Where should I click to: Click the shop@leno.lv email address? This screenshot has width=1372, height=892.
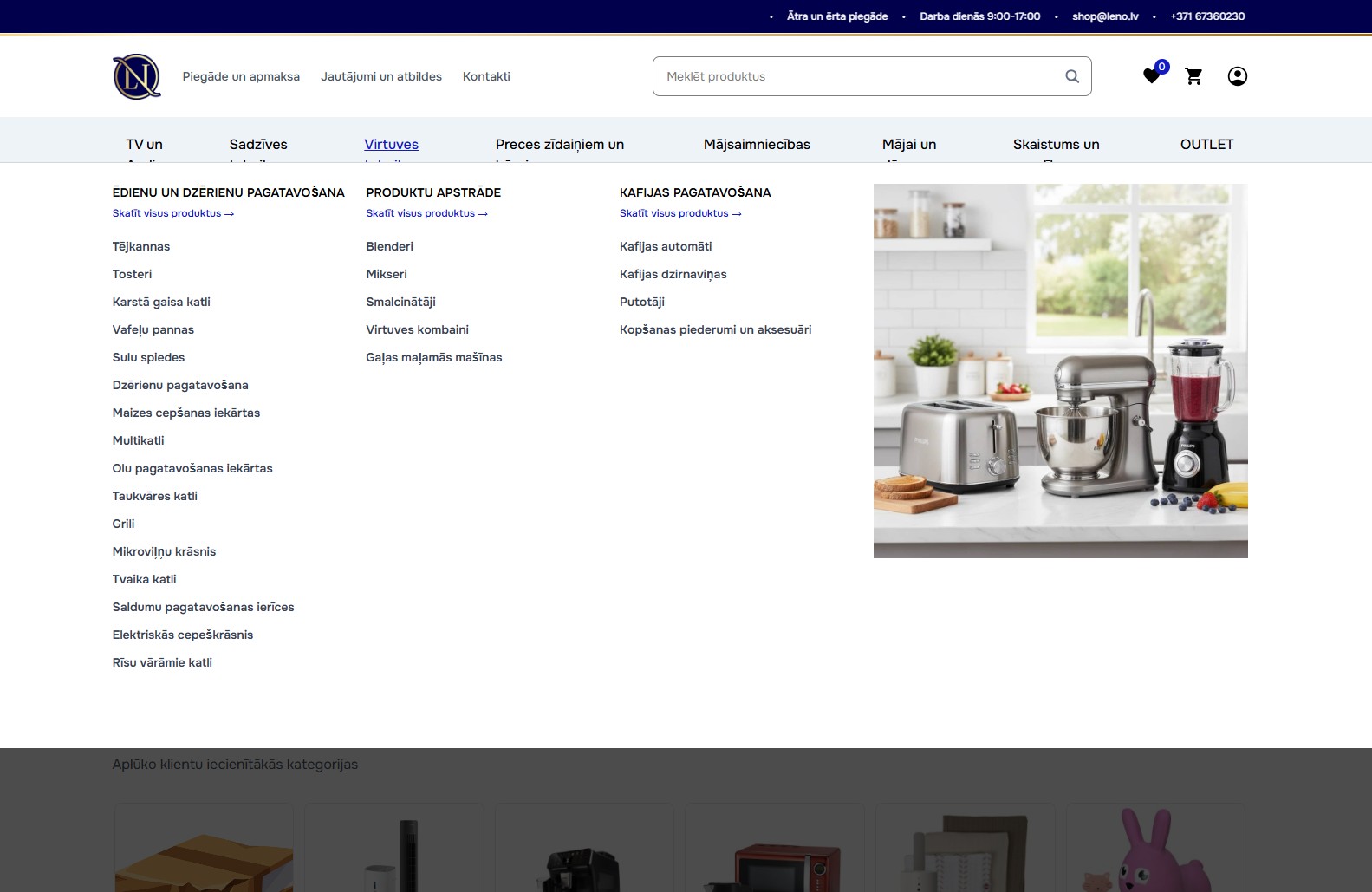[x=1105, y=16]
